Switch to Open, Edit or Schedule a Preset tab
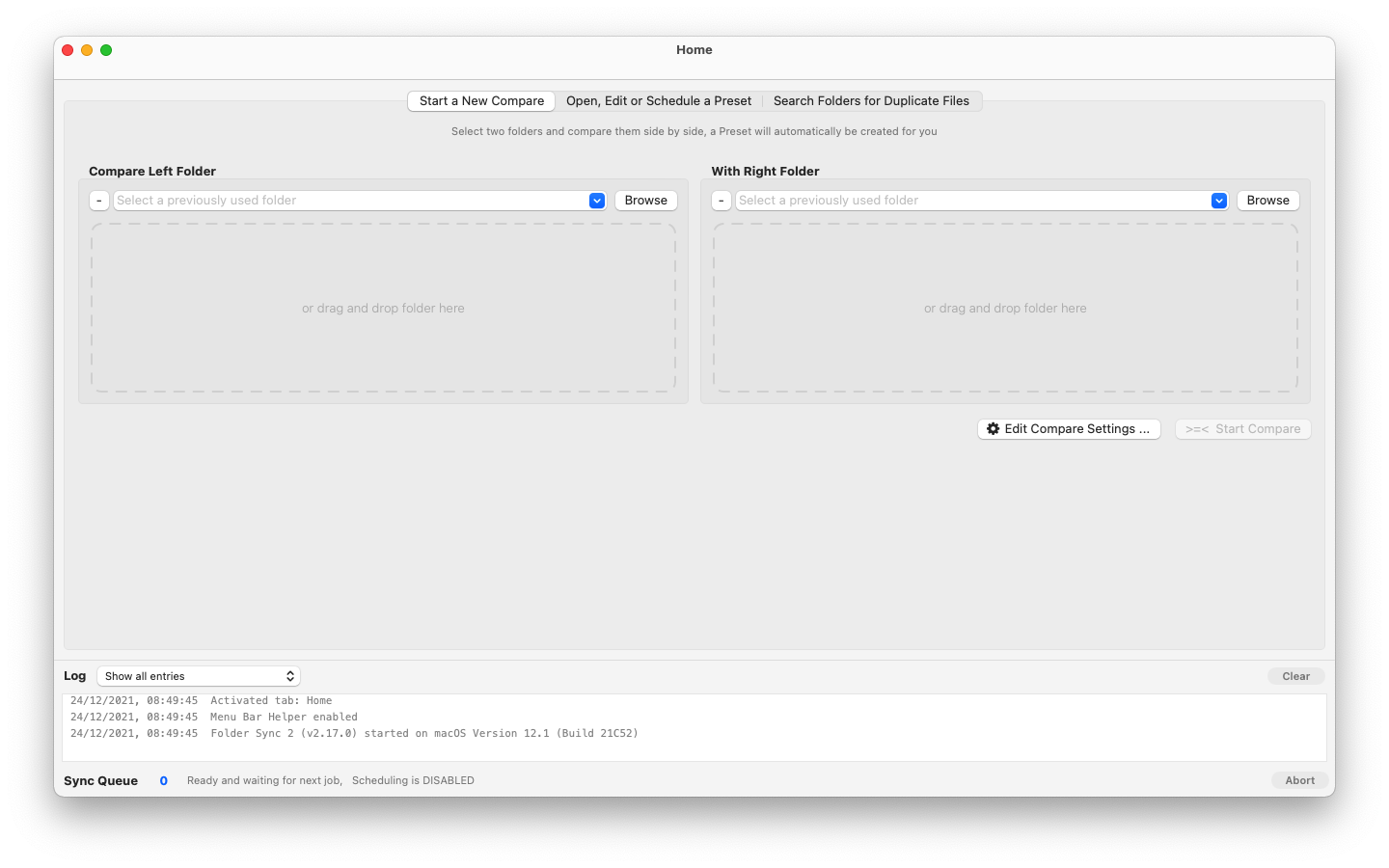Viewport: 1389px width, 868px height. click(x=659, y=101)
